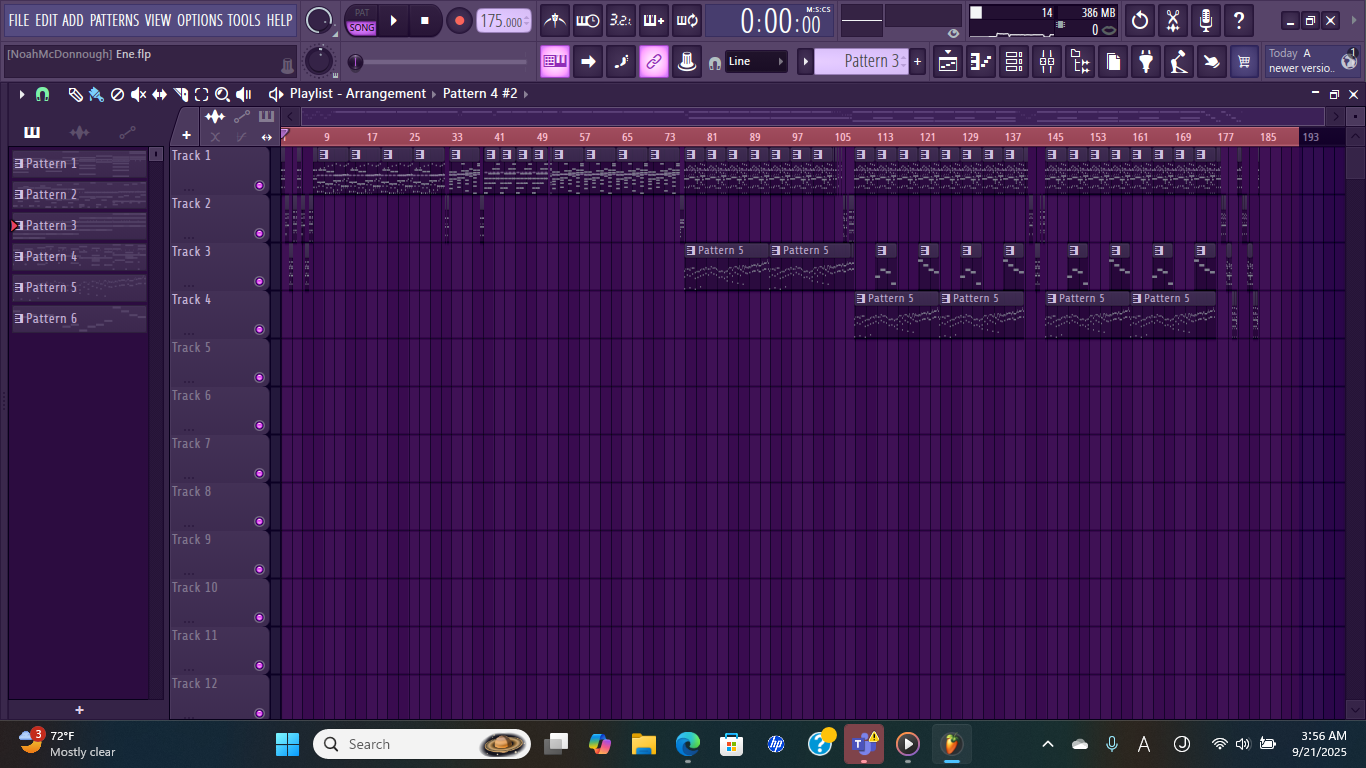Viewport: 1366px width, 768px height.
Task: Add item with plus at picker bottom
Action: 79,710
